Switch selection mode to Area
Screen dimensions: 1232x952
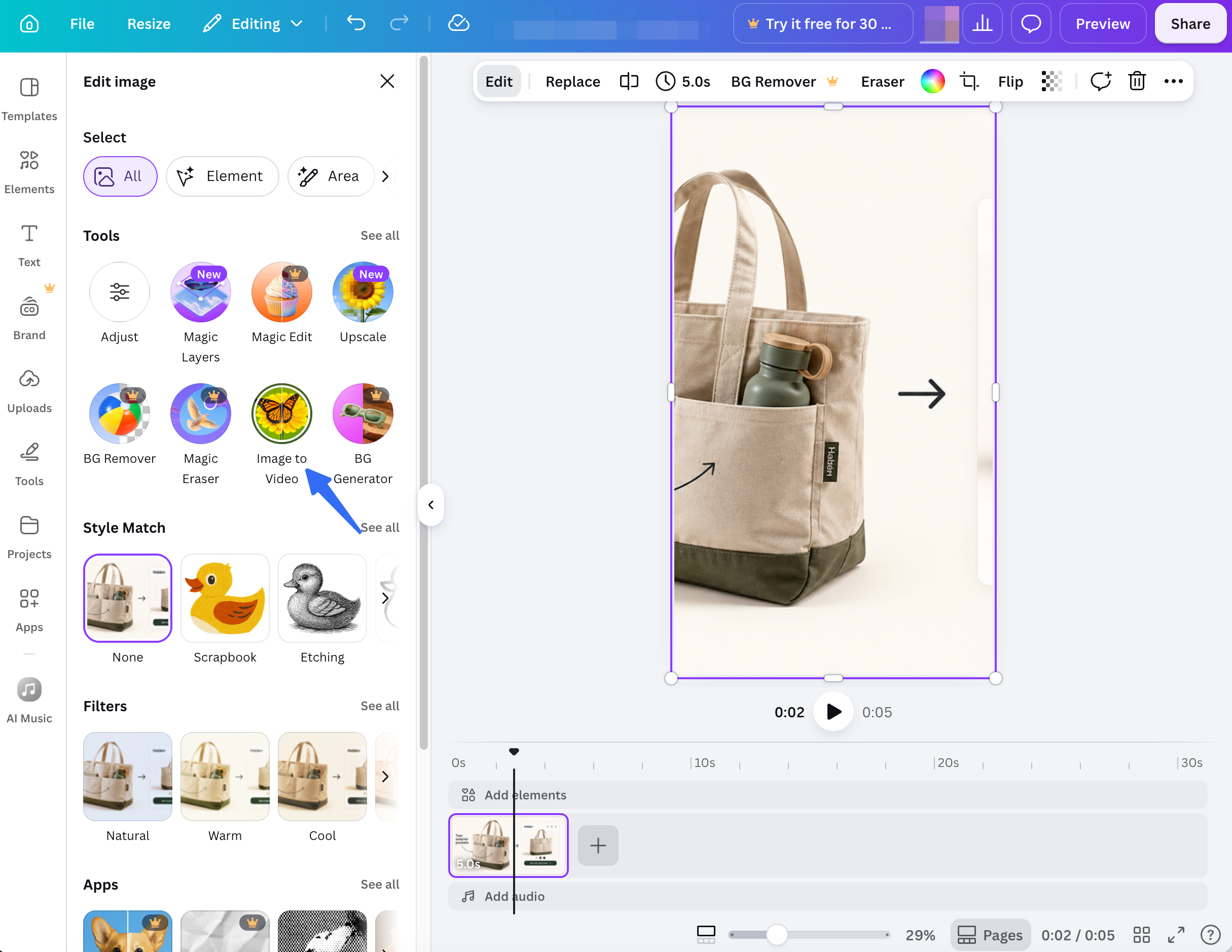tap(331, 176)
